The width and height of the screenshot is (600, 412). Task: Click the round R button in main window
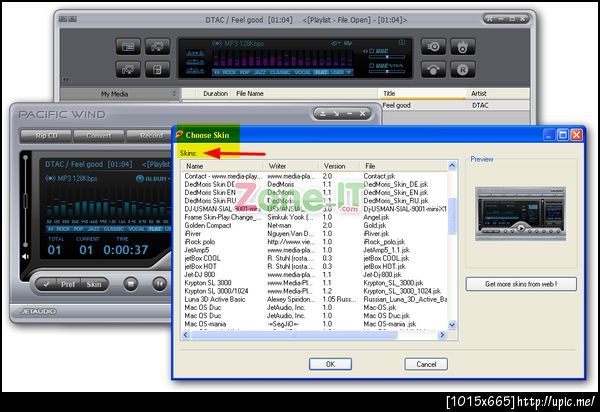click(x=463, y=70)
